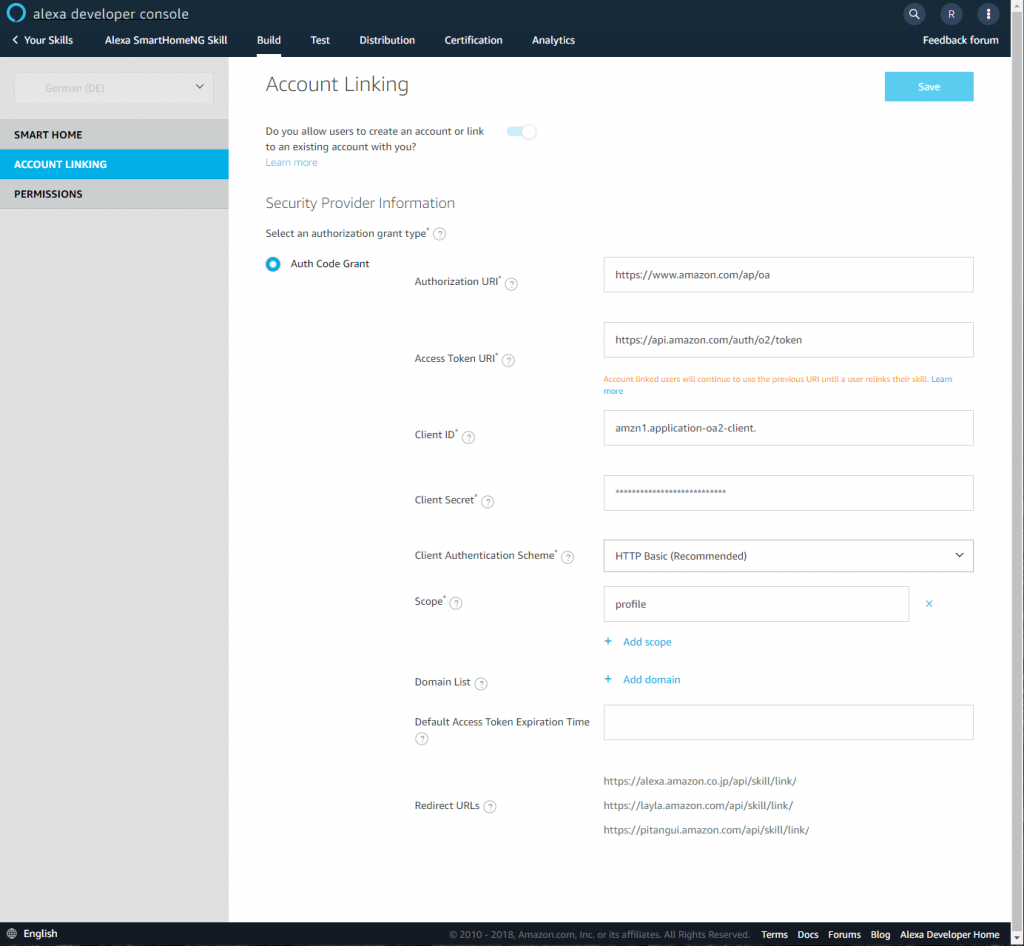
Task: Open the Client Authentication Scheme dropdown
Action: 788,555
